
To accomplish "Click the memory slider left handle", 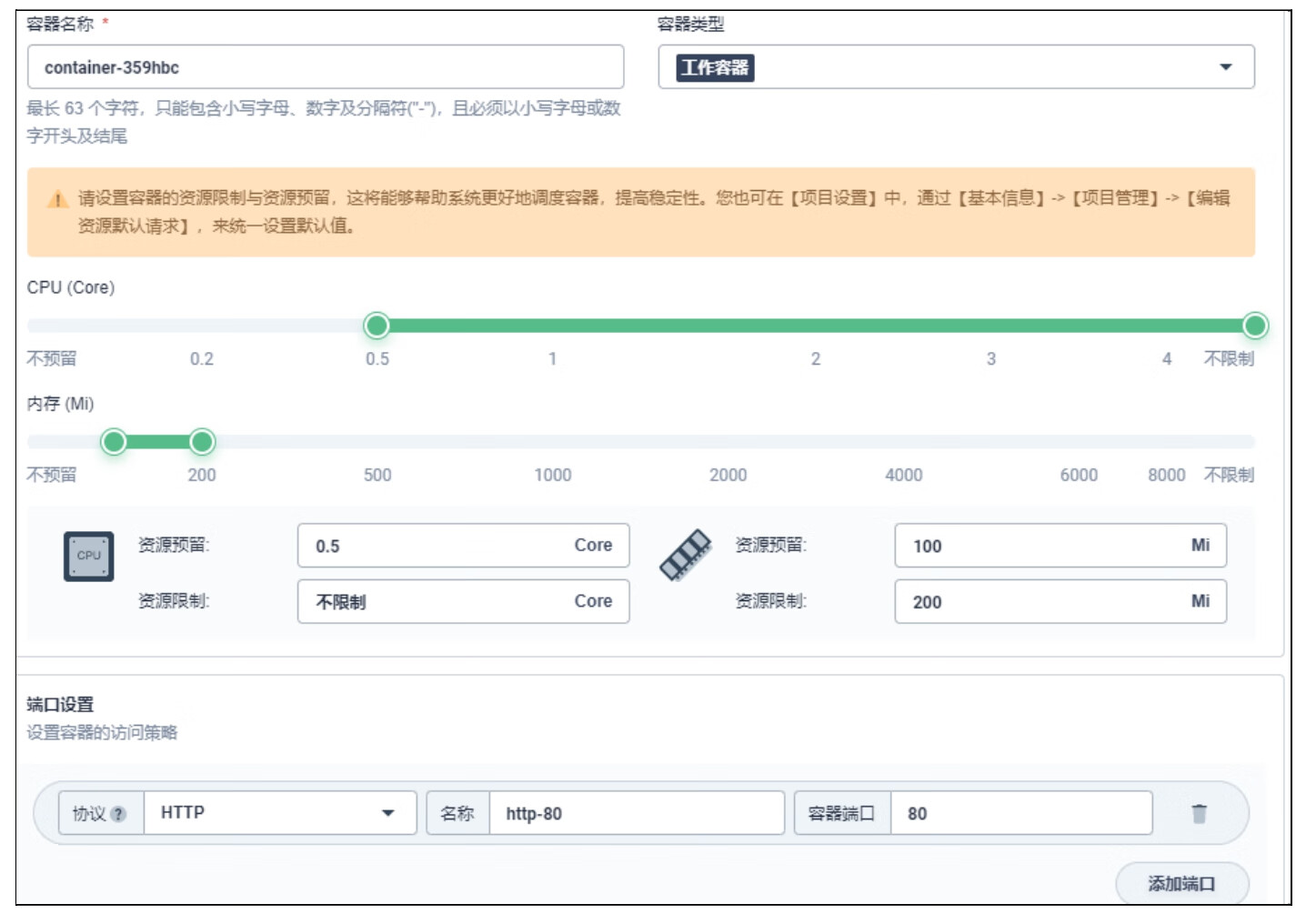I will (x=114, y=442).
